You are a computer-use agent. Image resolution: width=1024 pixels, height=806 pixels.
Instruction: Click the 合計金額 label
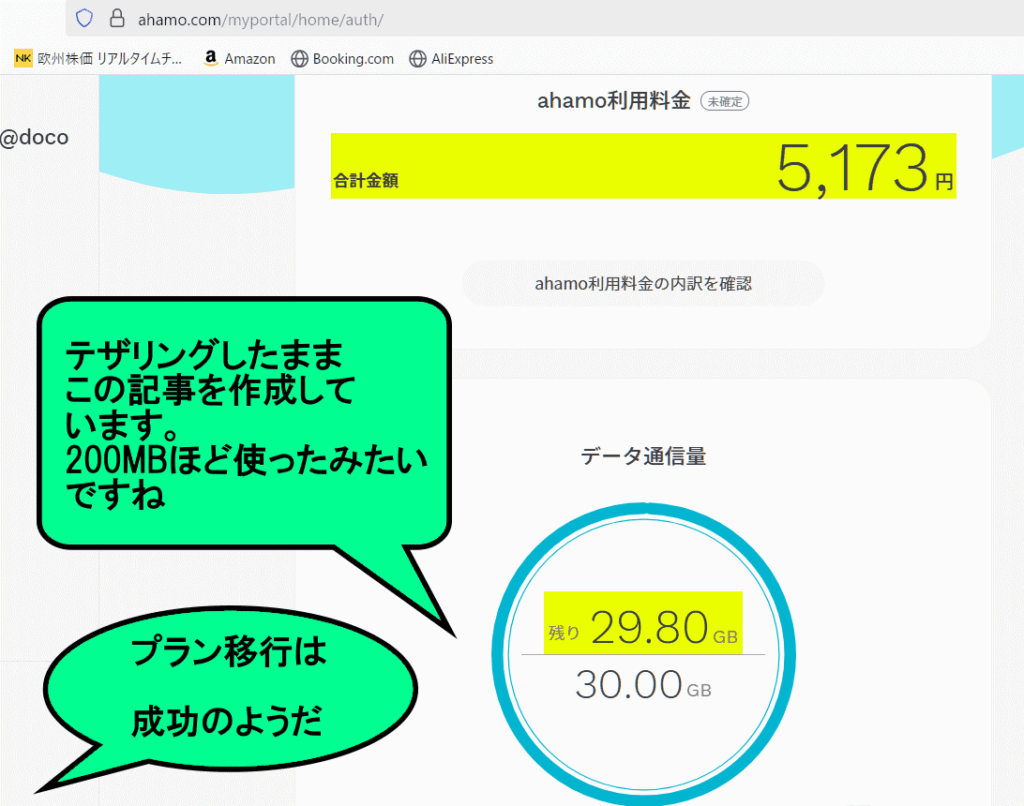(366, 181)
